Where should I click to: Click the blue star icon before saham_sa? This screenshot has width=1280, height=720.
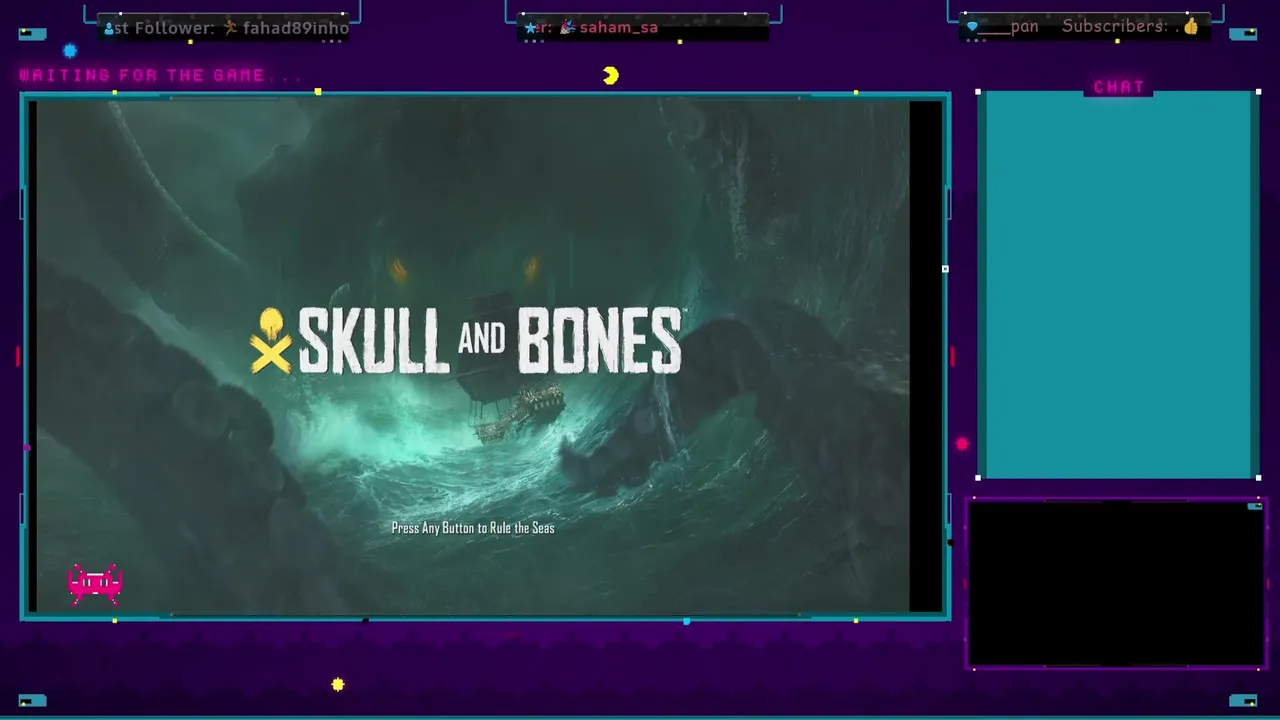(531, 28)
